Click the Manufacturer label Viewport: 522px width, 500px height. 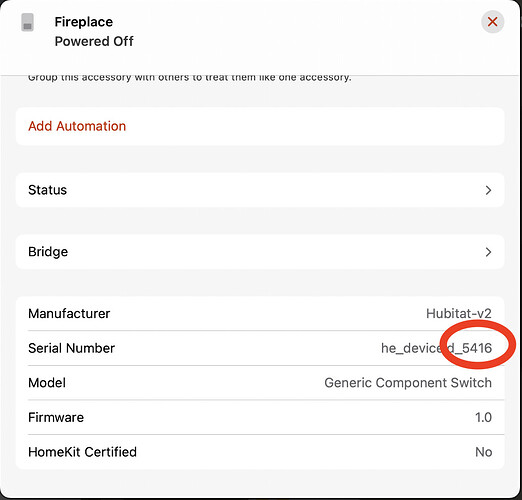[69, 314]
